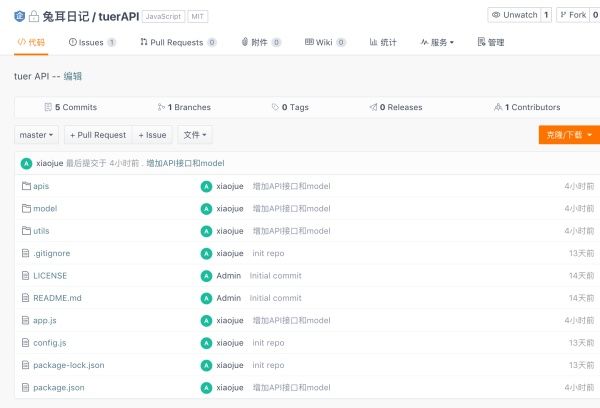This screenshot has height=408, width=600.
Task: Click the file icon for app.js
Action: [x=25, y=320]
